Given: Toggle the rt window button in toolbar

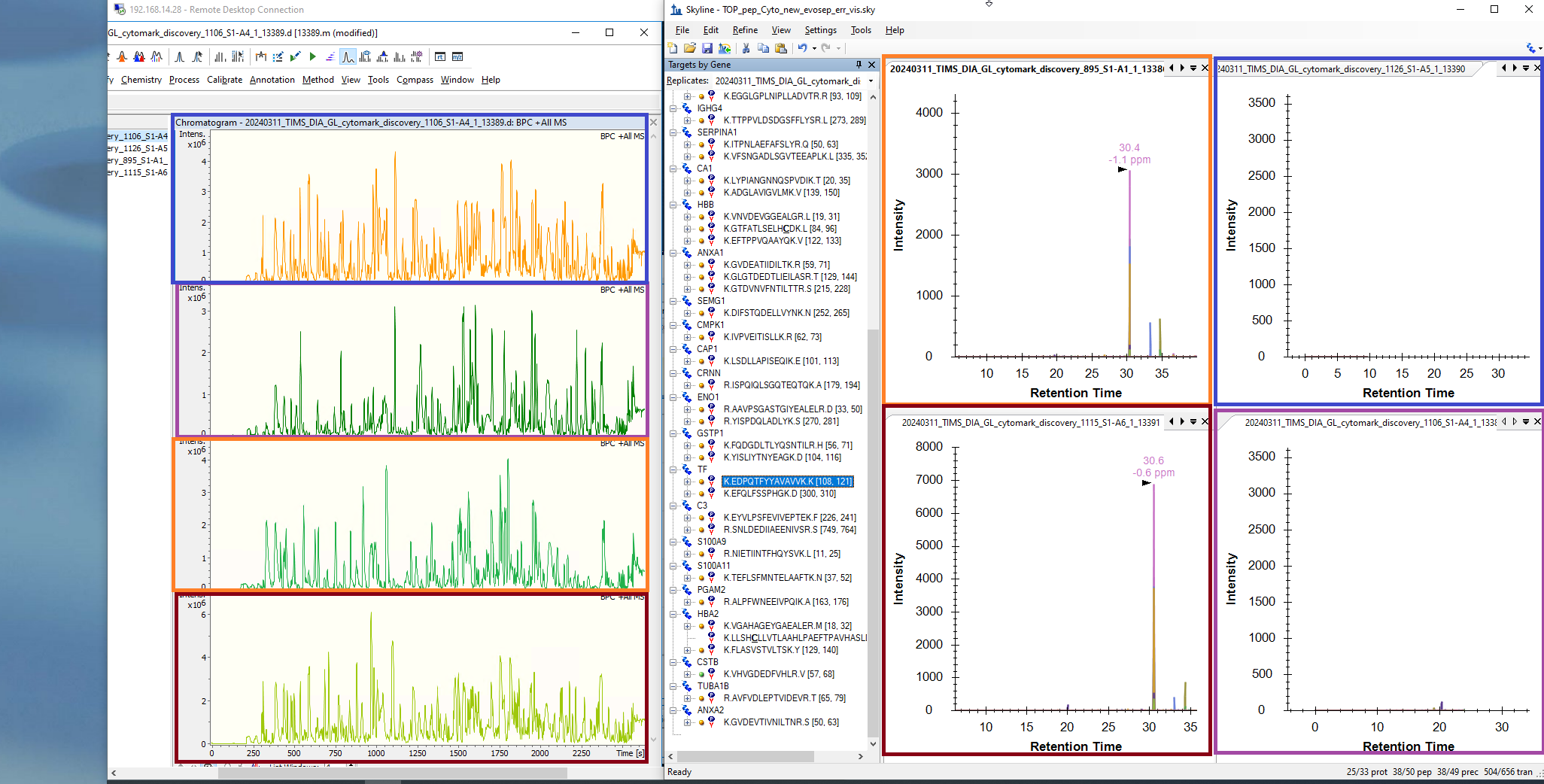Looking at the screenshot, I should tap(440, 56).
